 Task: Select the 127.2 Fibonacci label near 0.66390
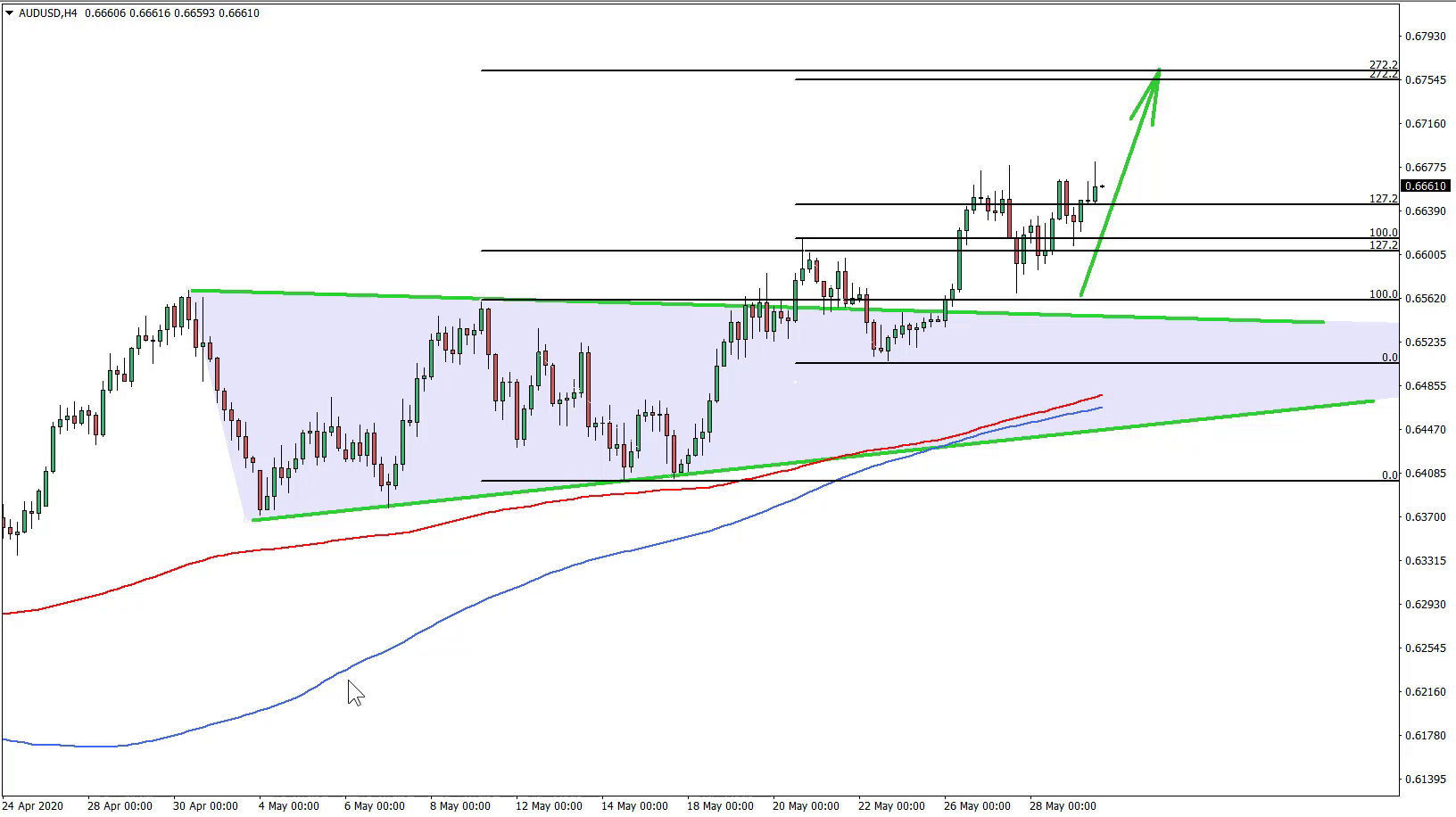[1384, 199]
